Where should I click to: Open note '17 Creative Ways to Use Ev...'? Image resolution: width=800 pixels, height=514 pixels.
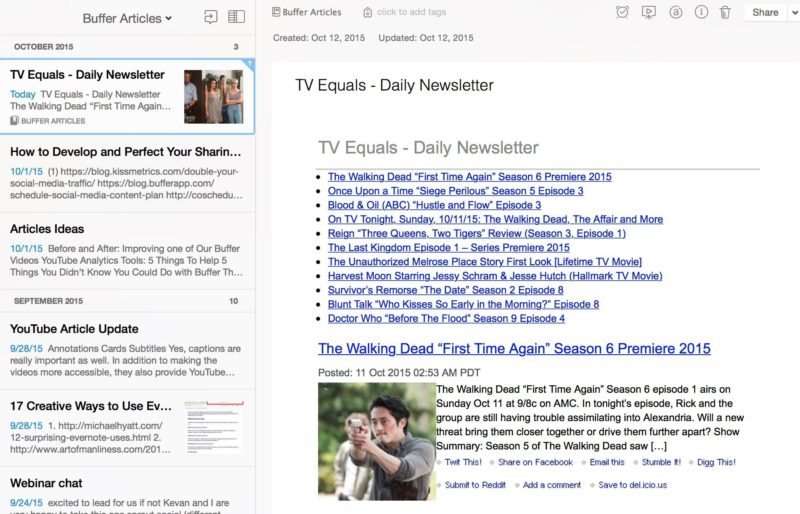128,428
